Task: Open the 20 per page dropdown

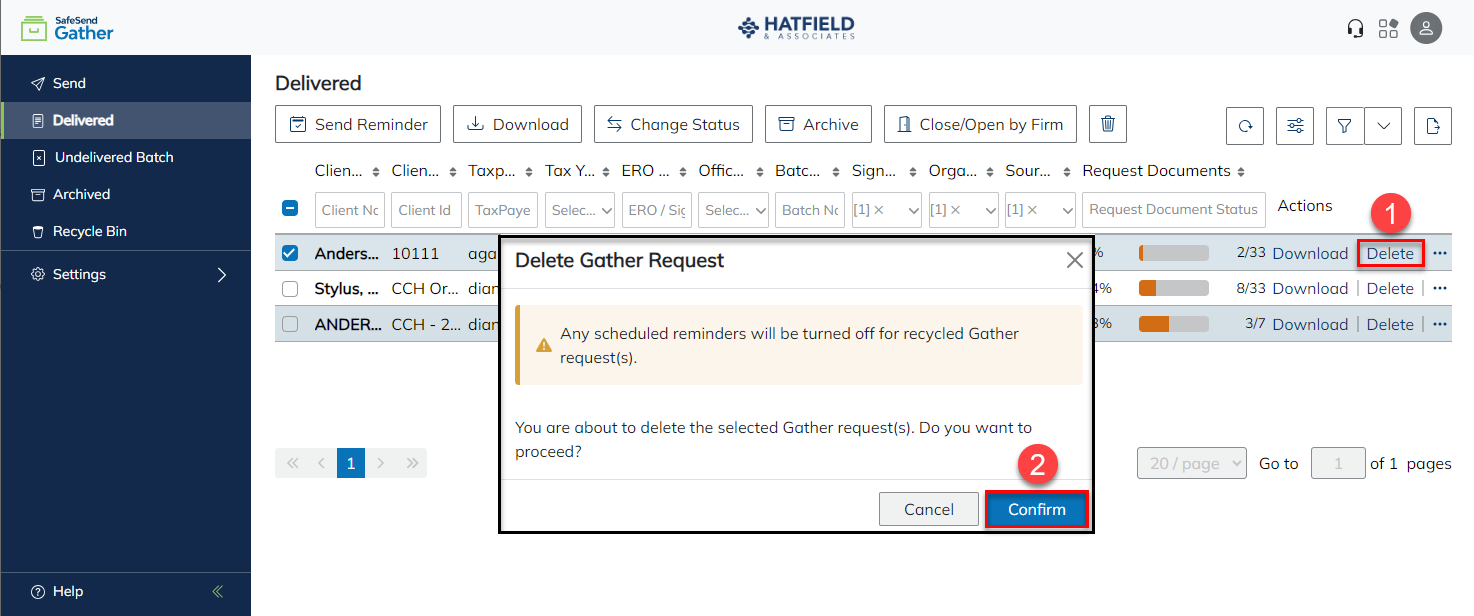Action: pos(1191,462)
